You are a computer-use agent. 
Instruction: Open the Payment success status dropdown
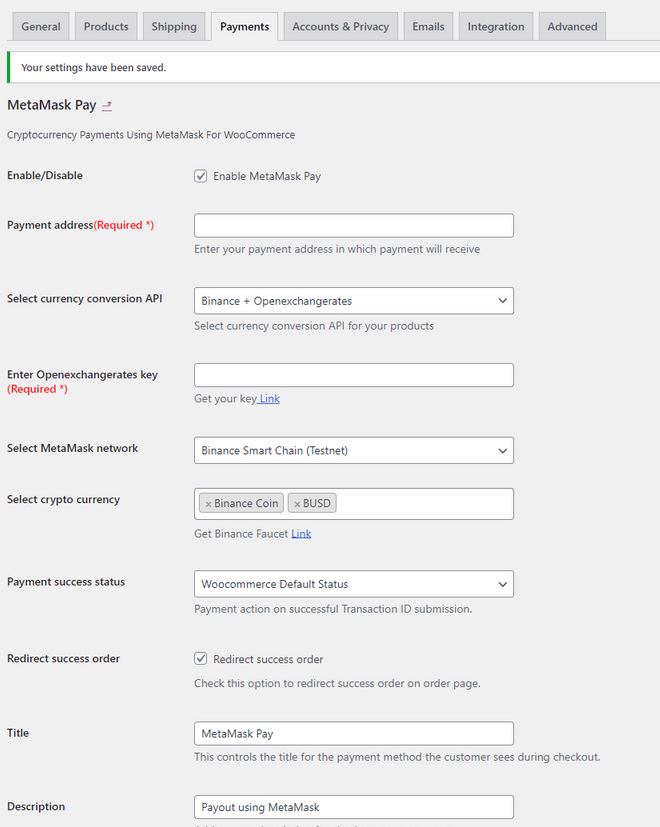pyautogui.click(x=353, y=584)
